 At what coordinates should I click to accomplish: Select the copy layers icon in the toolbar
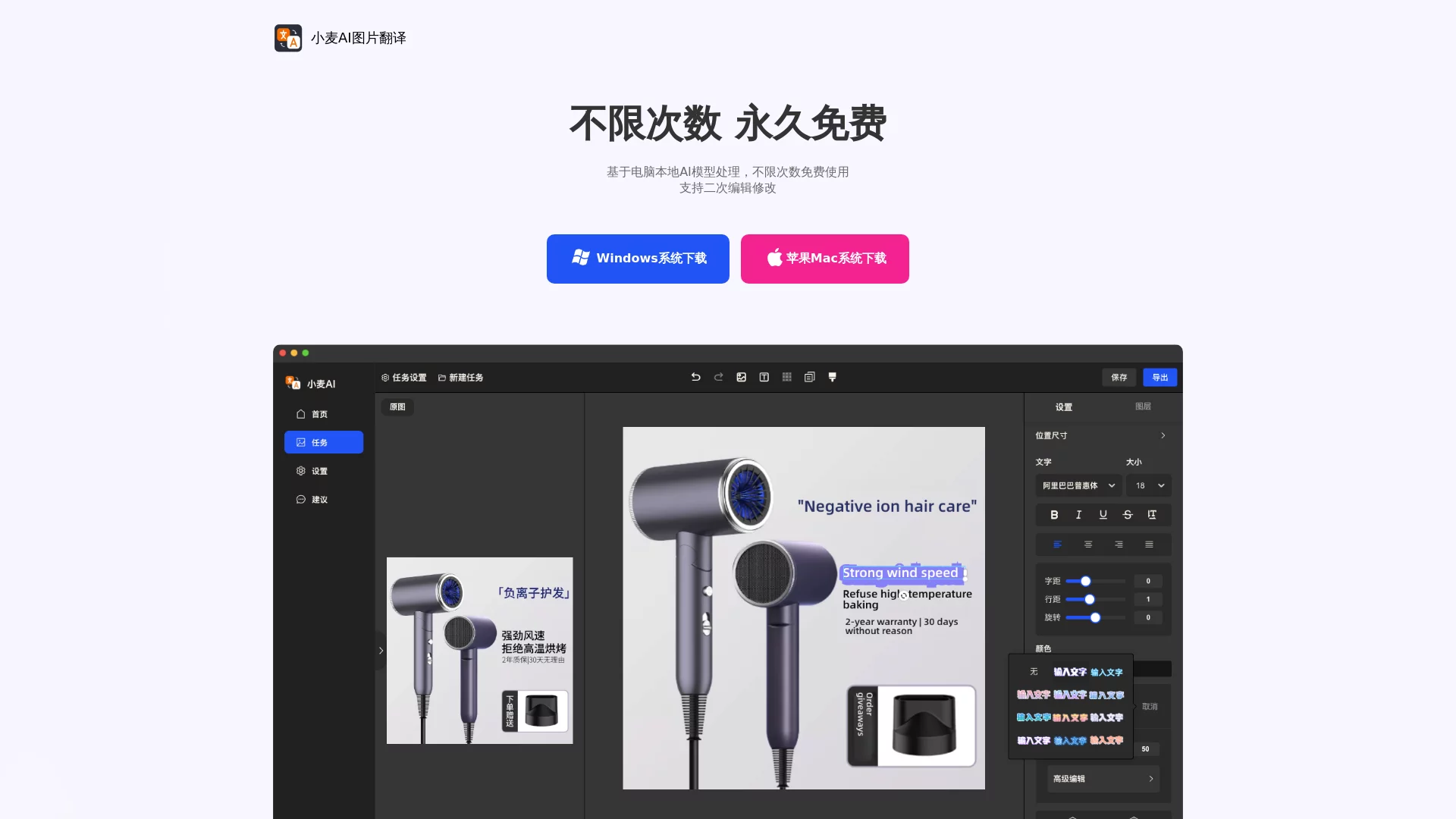pos(809,377)
